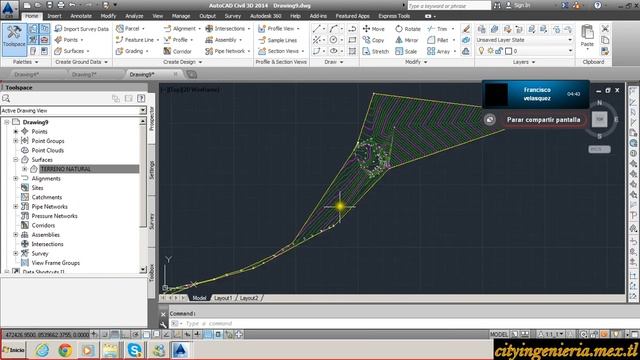The width and height of the screenshot is (640, 360).
Task: Select the Move tool
Action: (x=373, y=29)
